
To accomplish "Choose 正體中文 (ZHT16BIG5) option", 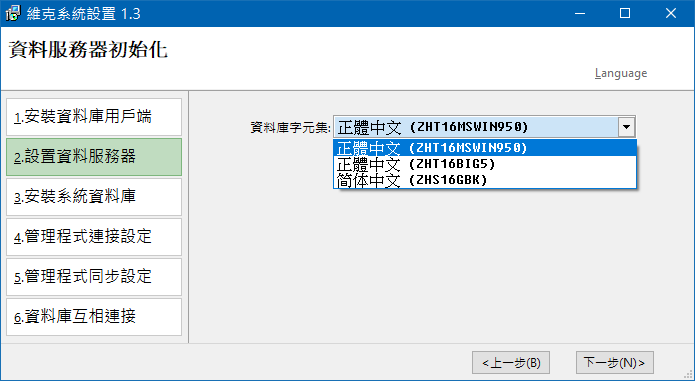I will [485, 164].
